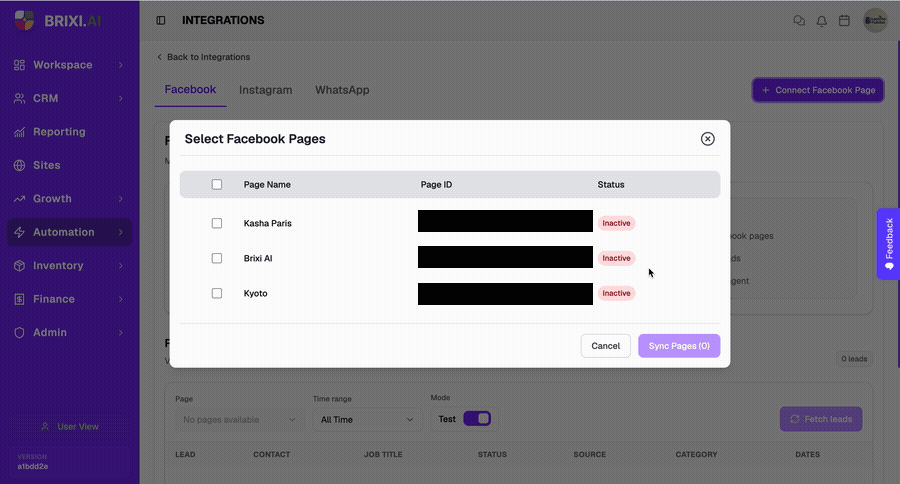
Task: Switch to the Facebook tab
Action: pyautogui.click(x=190, y=90)
